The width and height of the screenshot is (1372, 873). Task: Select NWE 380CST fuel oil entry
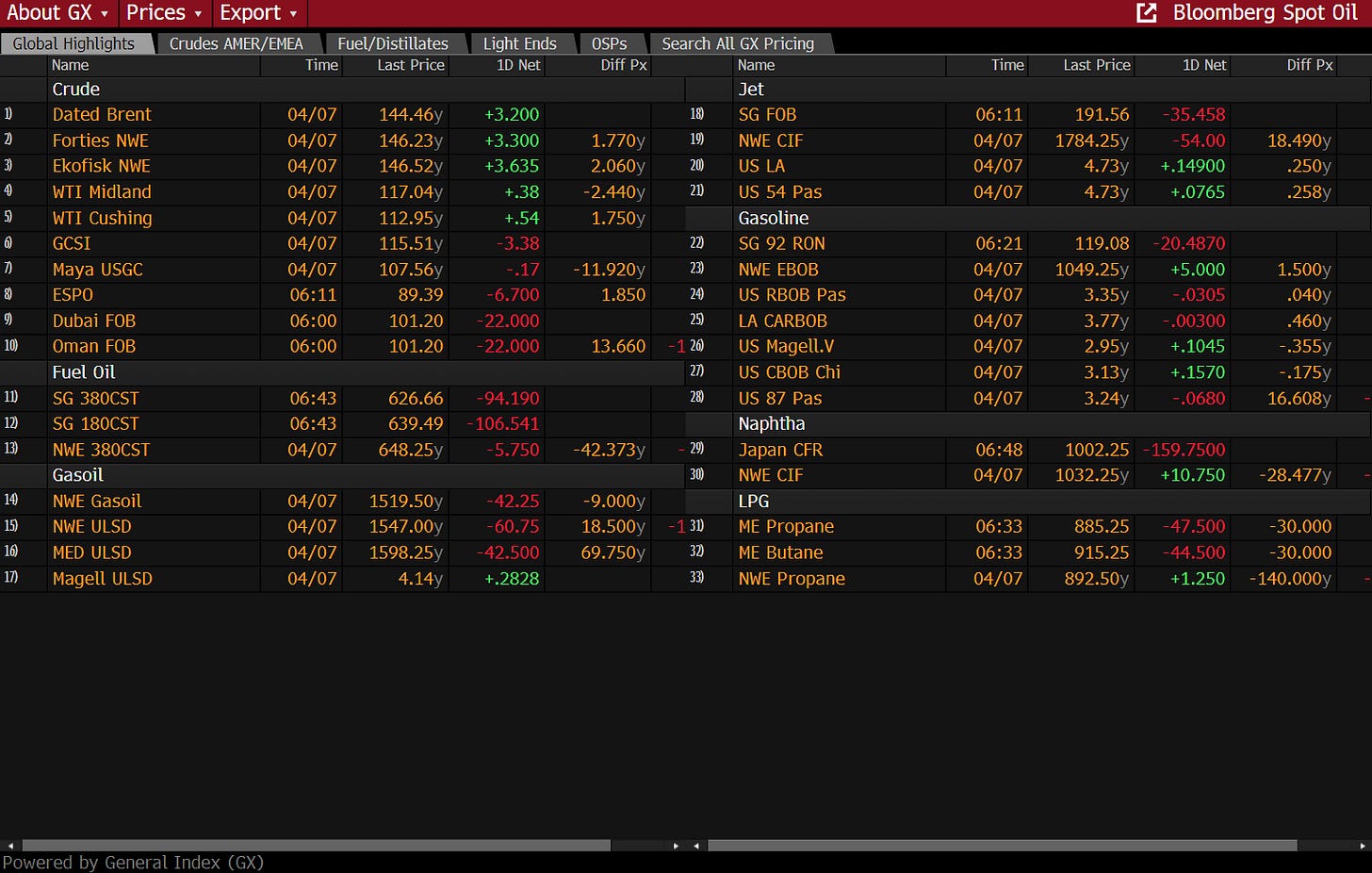(x=343, y=450)
